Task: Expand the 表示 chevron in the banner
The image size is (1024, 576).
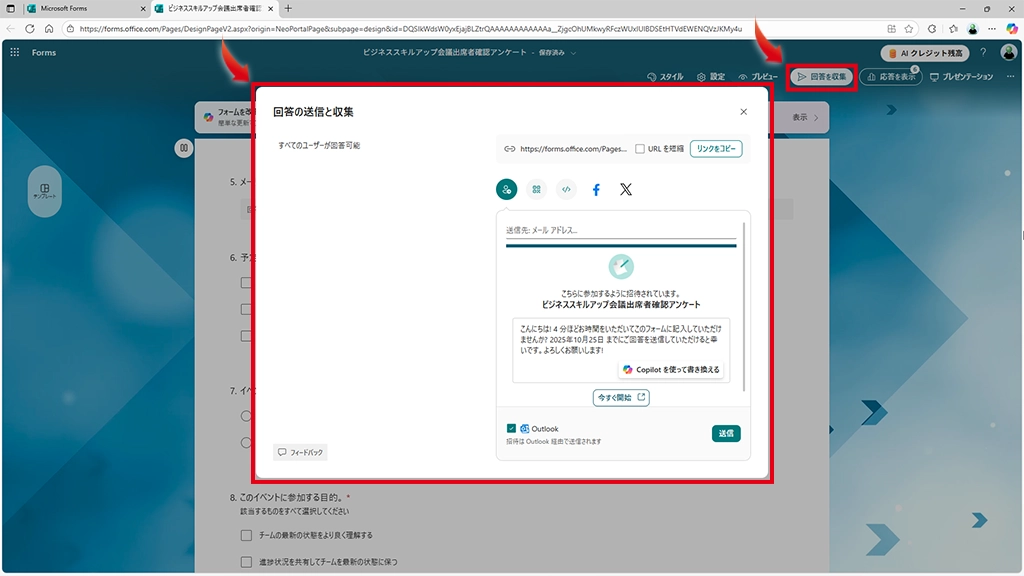Action: tap(816, 117)
